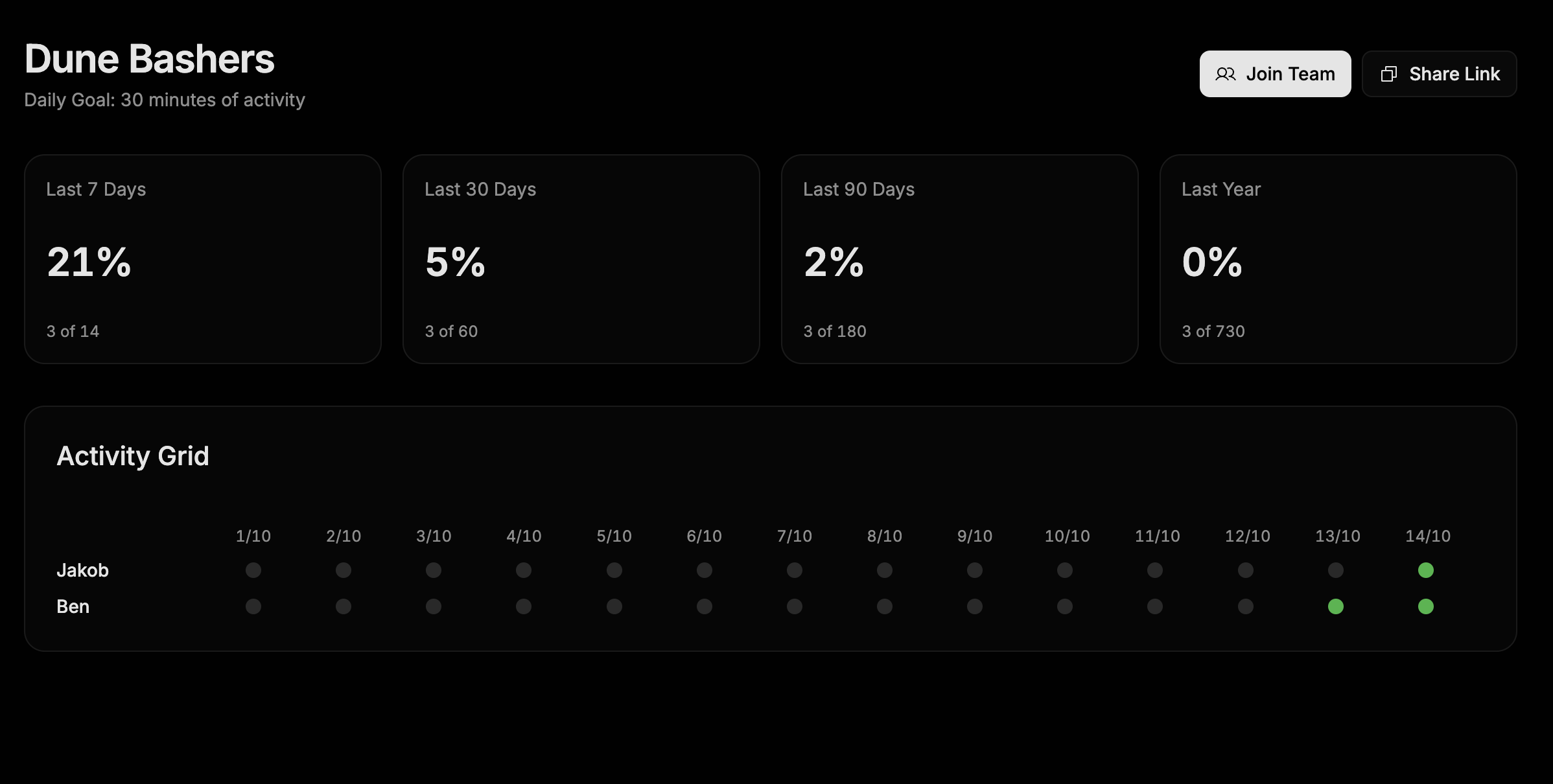Click the Join Team people icon
Screen dimensions: 1553x784
tap(1225, 75)
